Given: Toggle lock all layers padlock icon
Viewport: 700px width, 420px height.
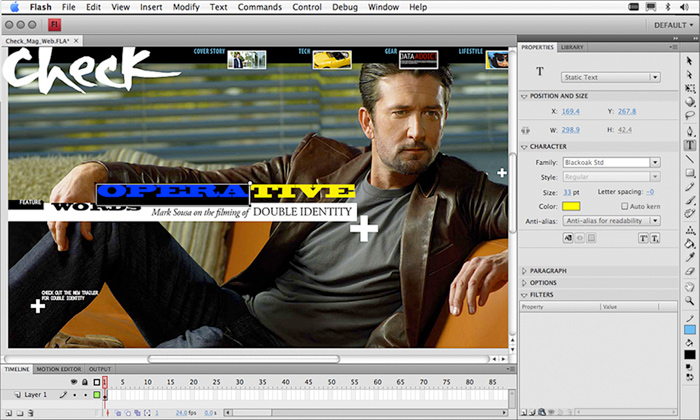Looking at the screenshot, I should click(85, 382).
